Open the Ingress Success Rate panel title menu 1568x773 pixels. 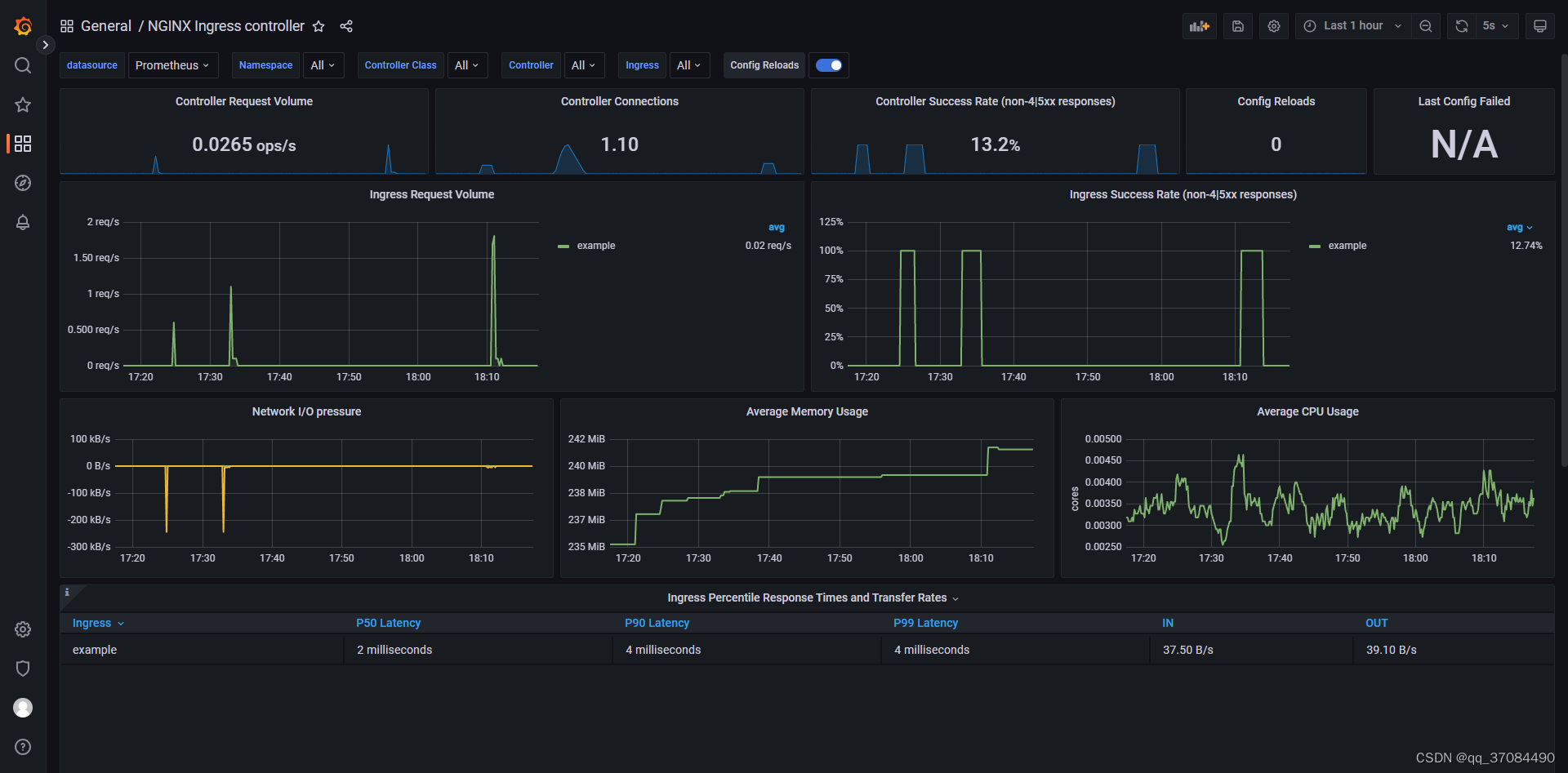click(x=1183, y=194)
